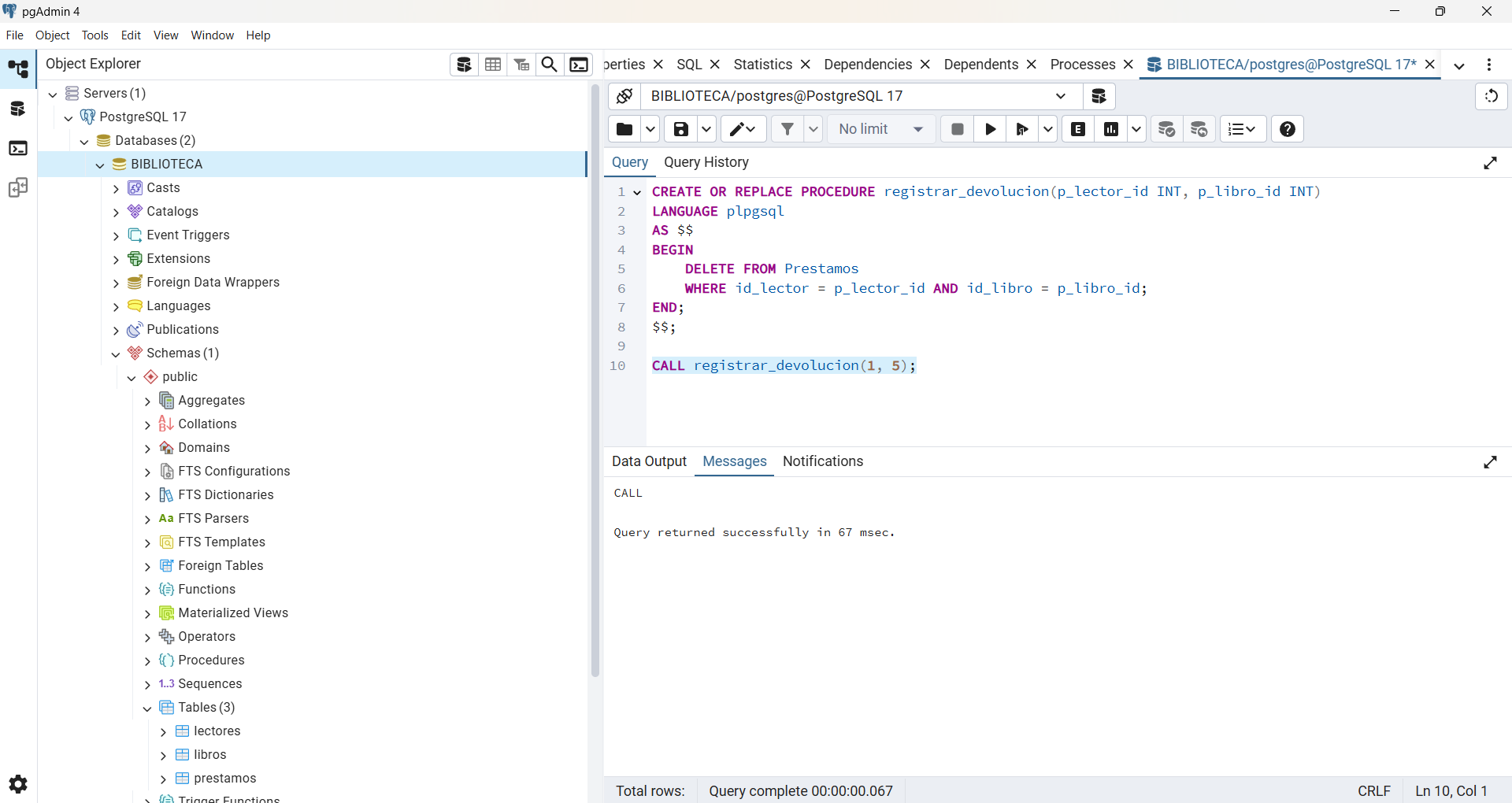The height and width of the screenshot is (803, 1512).
Task: Open the PSQL tool icon in Object Explorer
Action: pyautogui.click(x=579, y=65)
